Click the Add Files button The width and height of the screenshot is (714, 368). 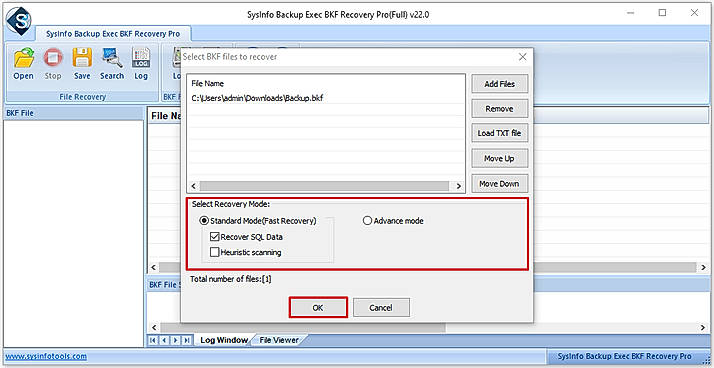500,84
